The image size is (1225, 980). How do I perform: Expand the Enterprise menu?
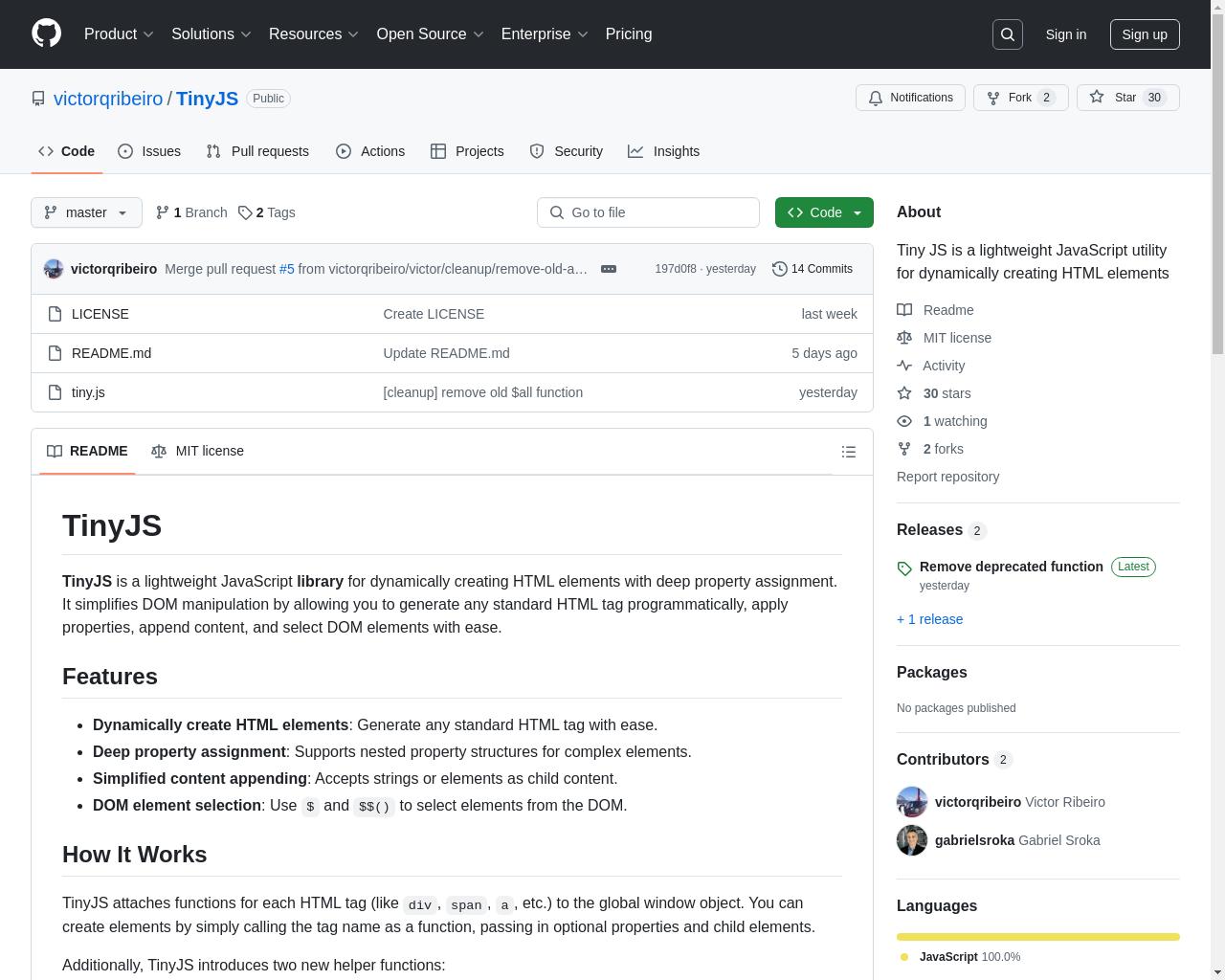pyautogui.click(x=545, y=33)
